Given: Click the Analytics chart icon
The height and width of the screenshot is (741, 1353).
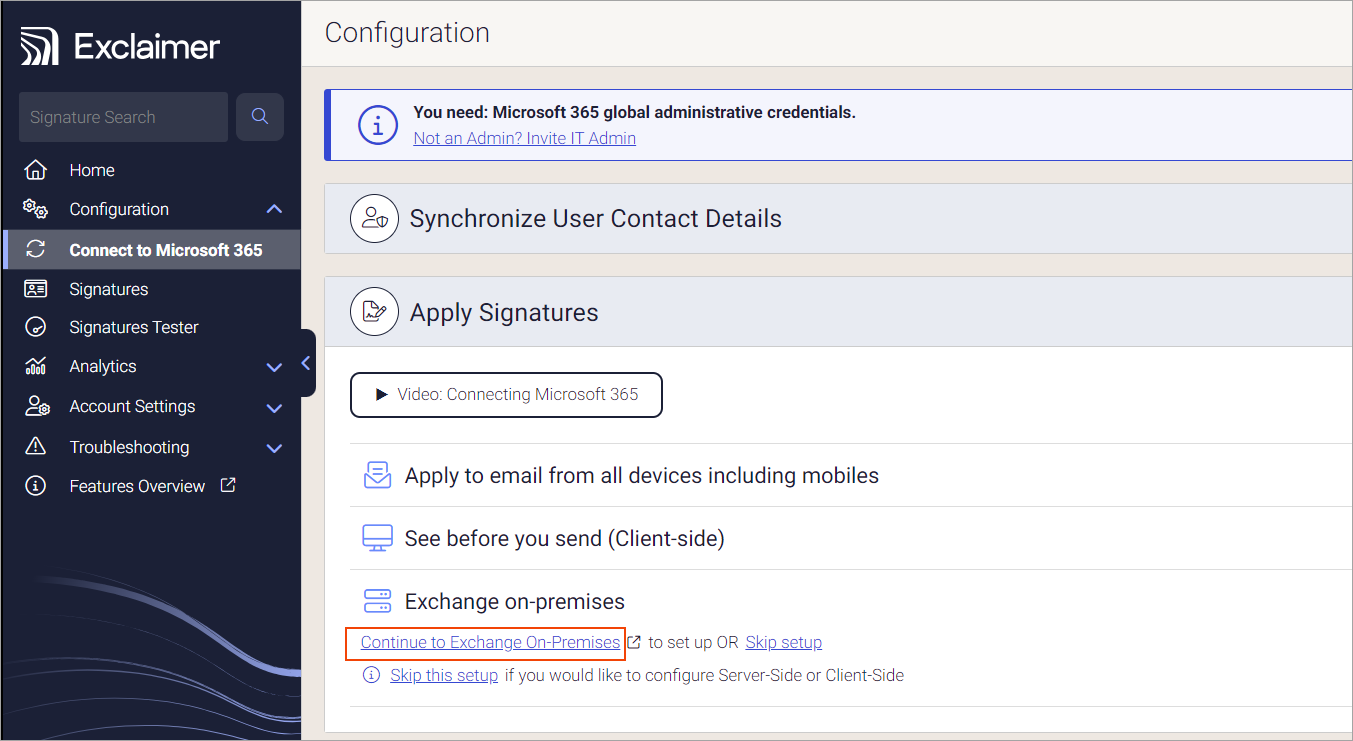Looking at the screenshot, I should [35, 366].
